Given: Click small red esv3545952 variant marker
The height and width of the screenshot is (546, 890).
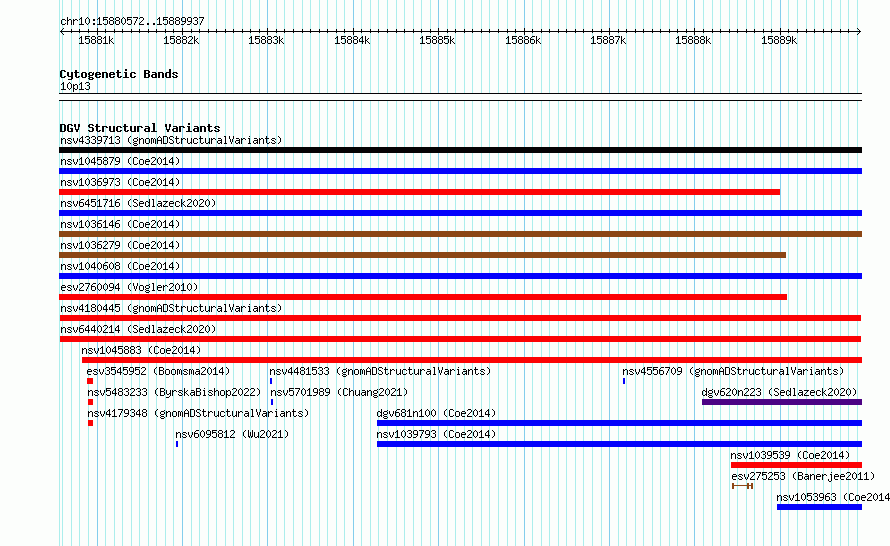Looking at the screenshot, I should 90,381.
